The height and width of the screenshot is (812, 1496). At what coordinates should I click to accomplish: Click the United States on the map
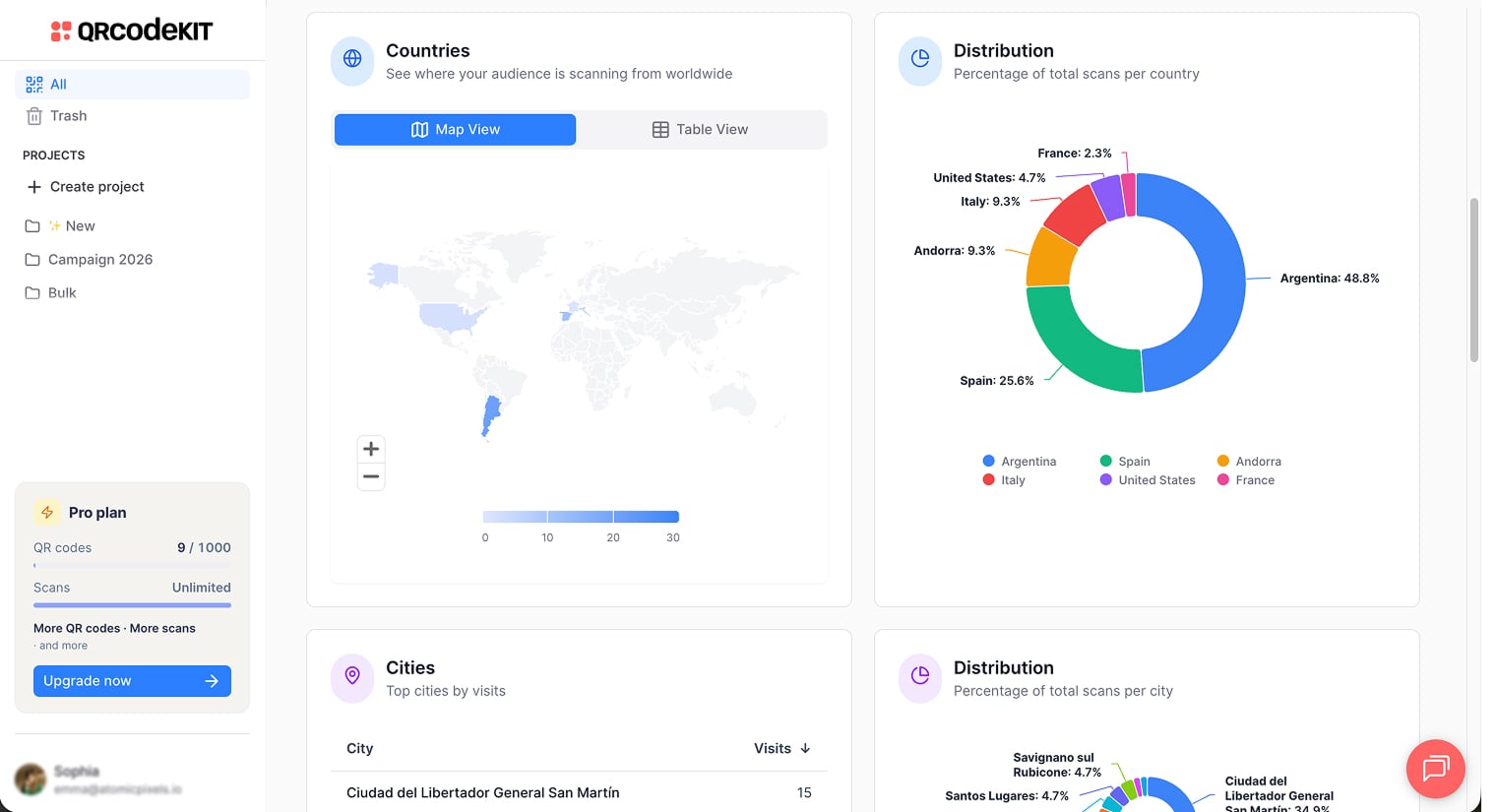[451, 317]
